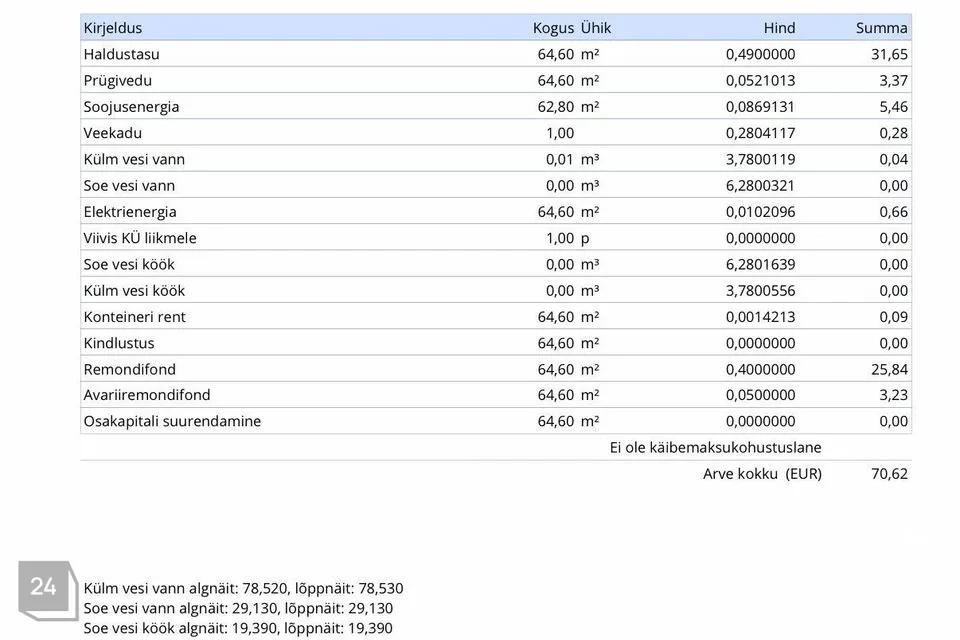Click the Haldustasu row label

coord(121,54)
